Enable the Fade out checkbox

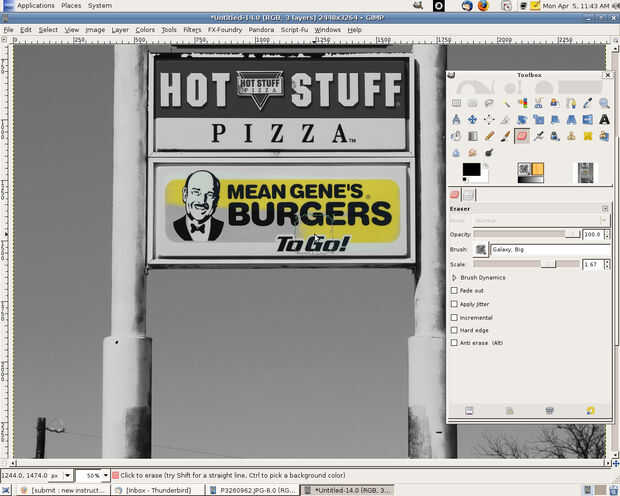pyautogui.click(x=456, y=291)
